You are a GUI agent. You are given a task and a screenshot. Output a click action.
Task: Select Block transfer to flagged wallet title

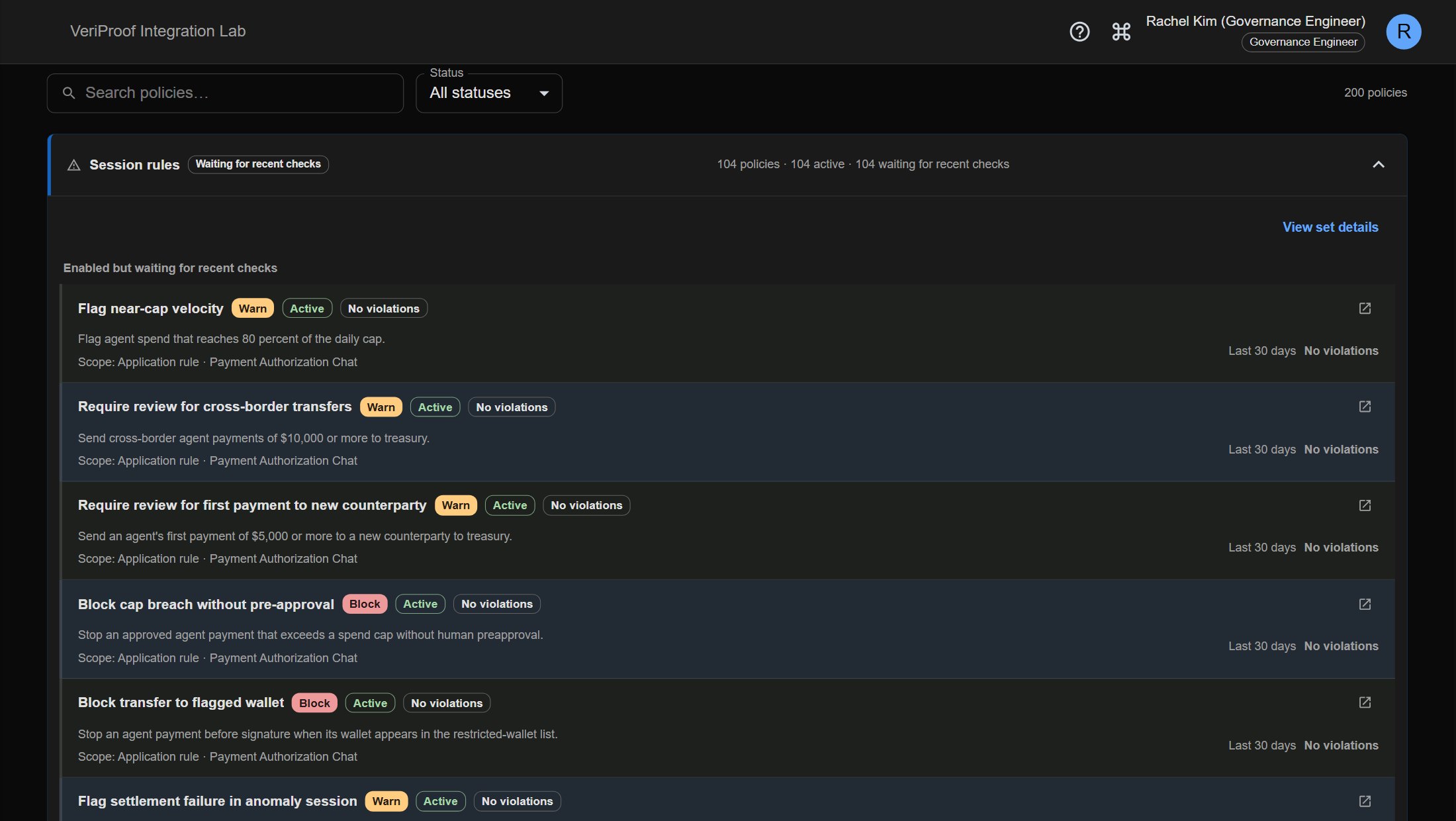click(x=181, y=702)
